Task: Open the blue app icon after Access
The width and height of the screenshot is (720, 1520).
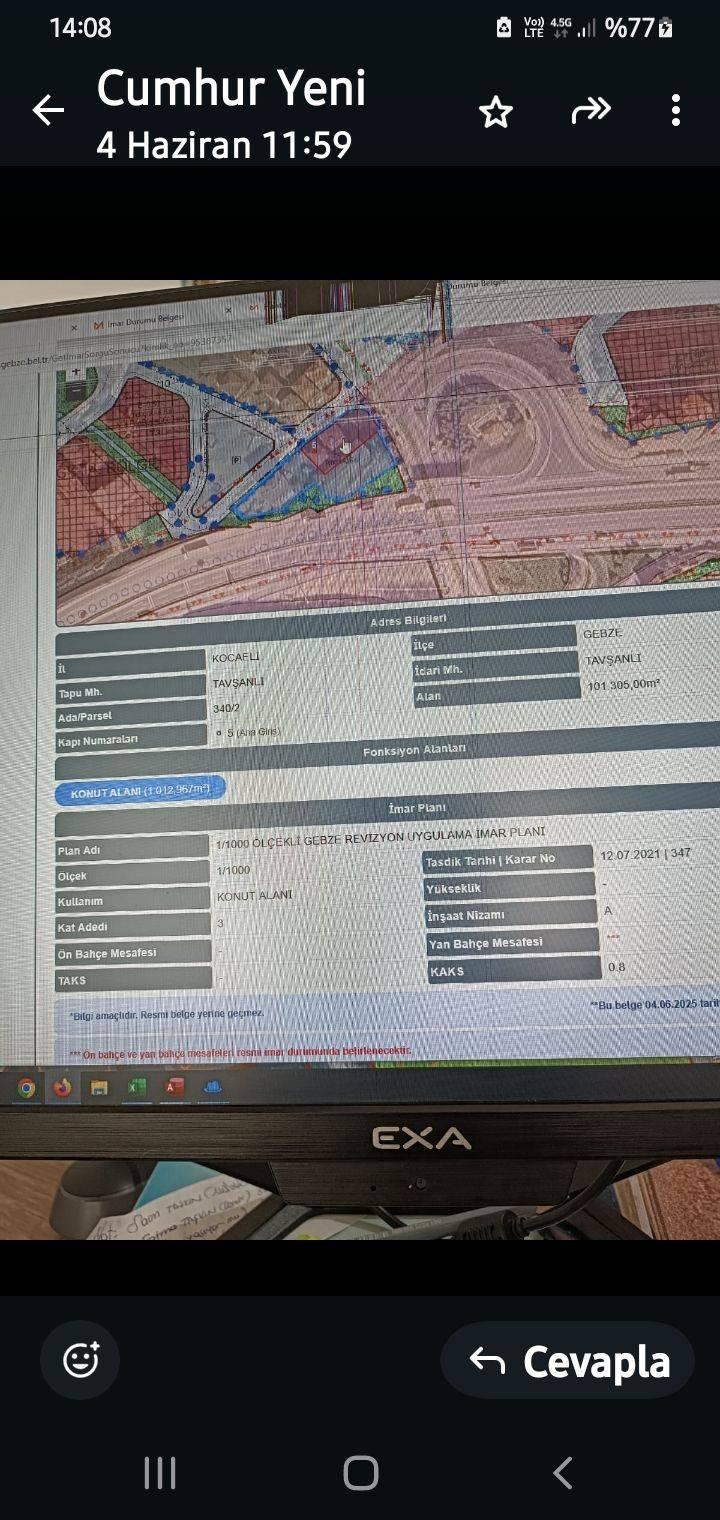Action: click(x=212, y=1086)
